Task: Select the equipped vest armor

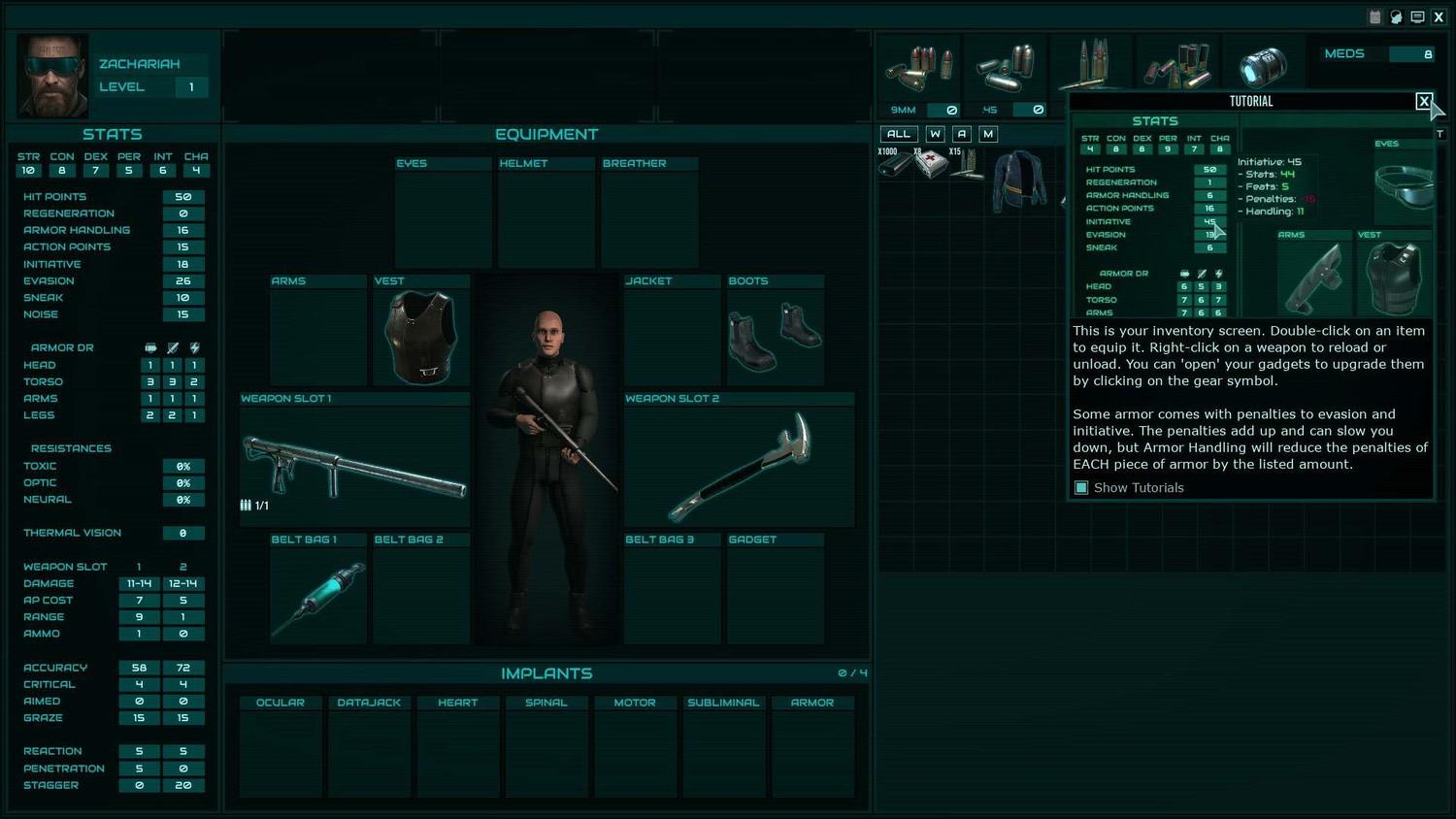Action: tap(420, 337)
